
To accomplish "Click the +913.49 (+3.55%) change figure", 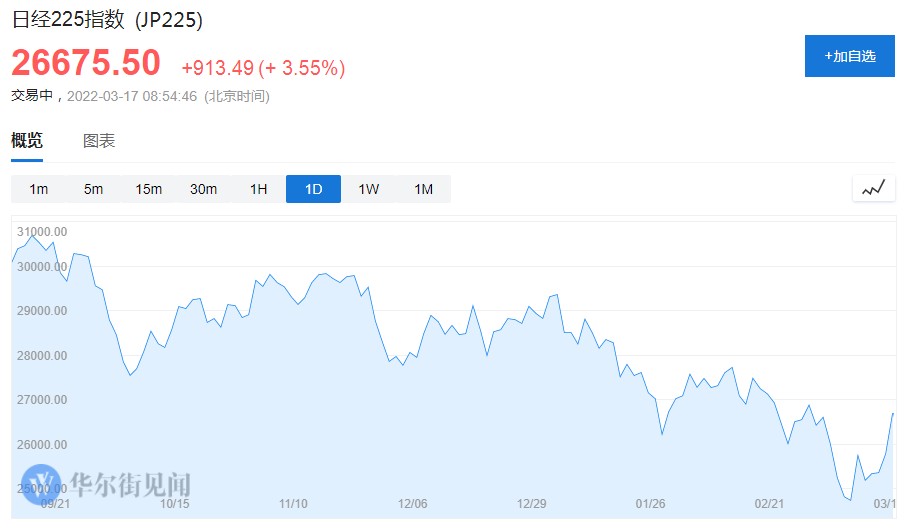I will [263, 68].
